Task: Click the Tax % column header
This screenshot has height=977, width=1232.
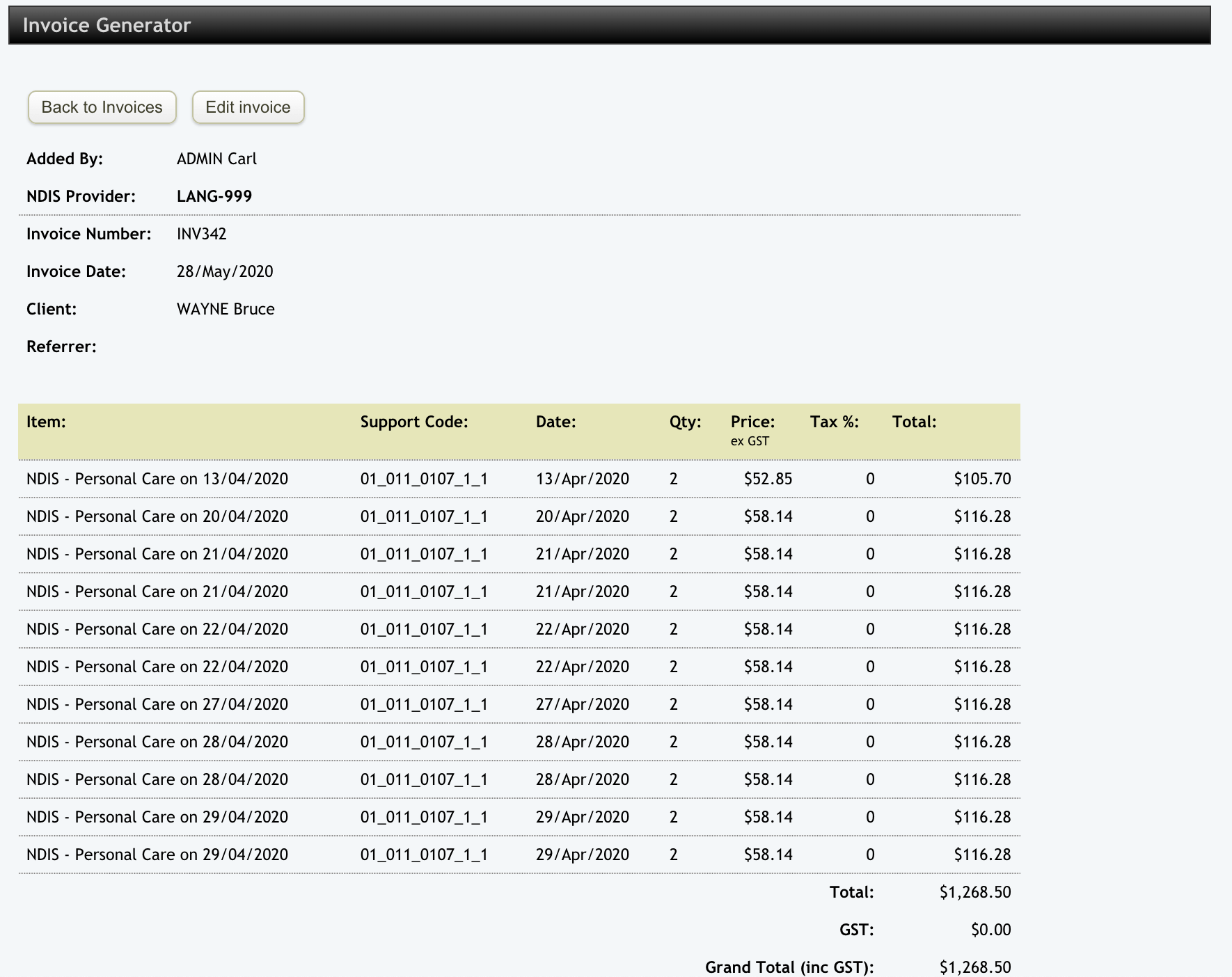Action: (x=833, y=421)
